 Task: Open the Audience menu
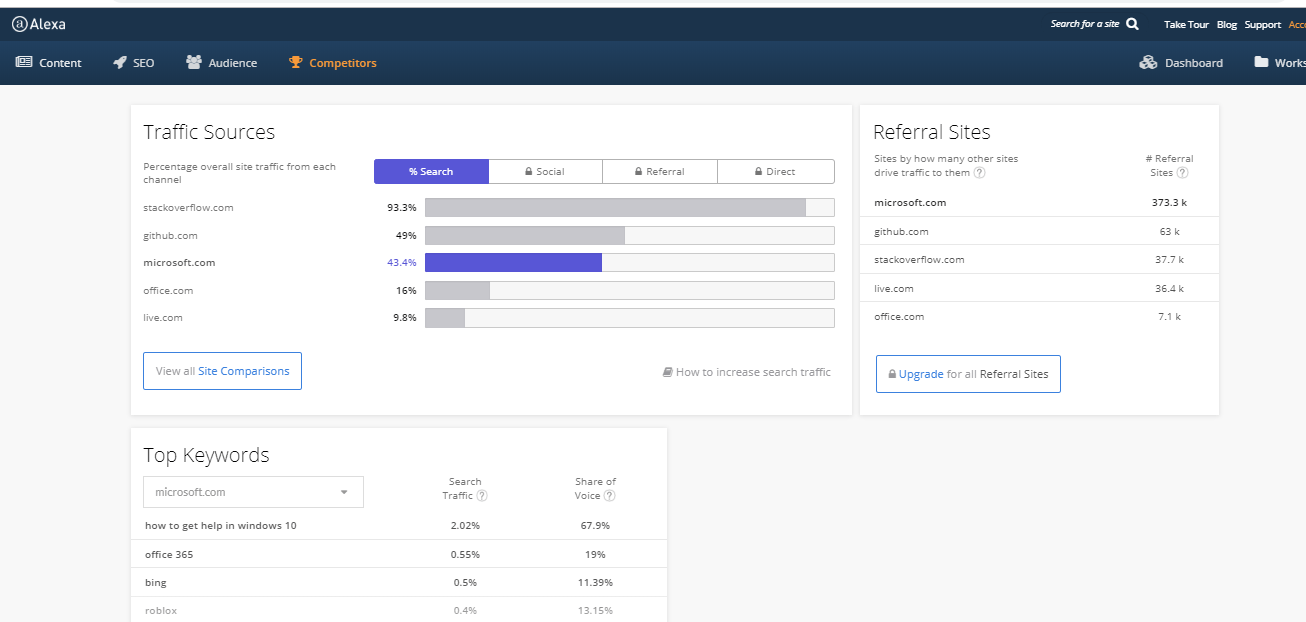tap(221, 63)
